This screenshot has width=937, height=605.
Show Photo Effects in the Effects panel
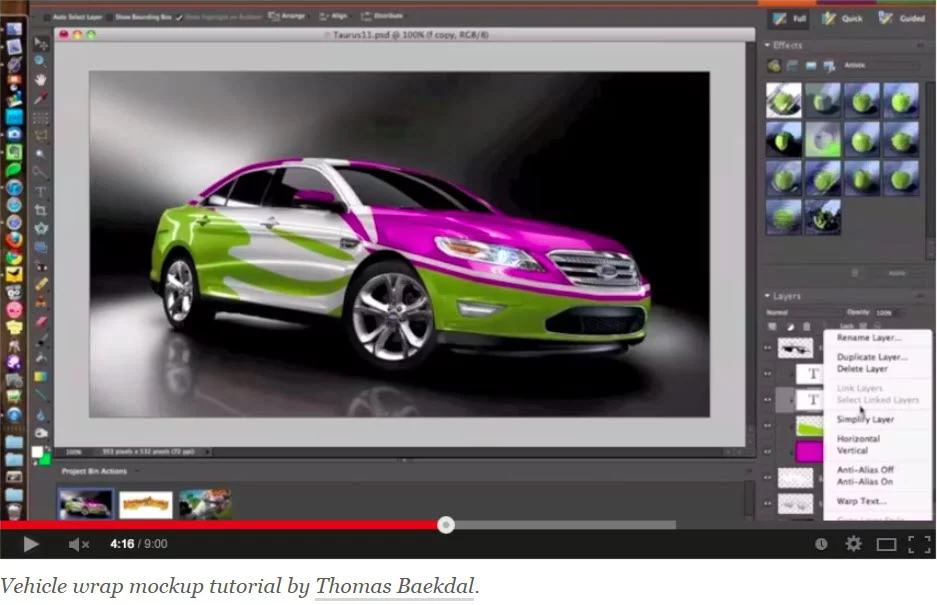[811, 66]
